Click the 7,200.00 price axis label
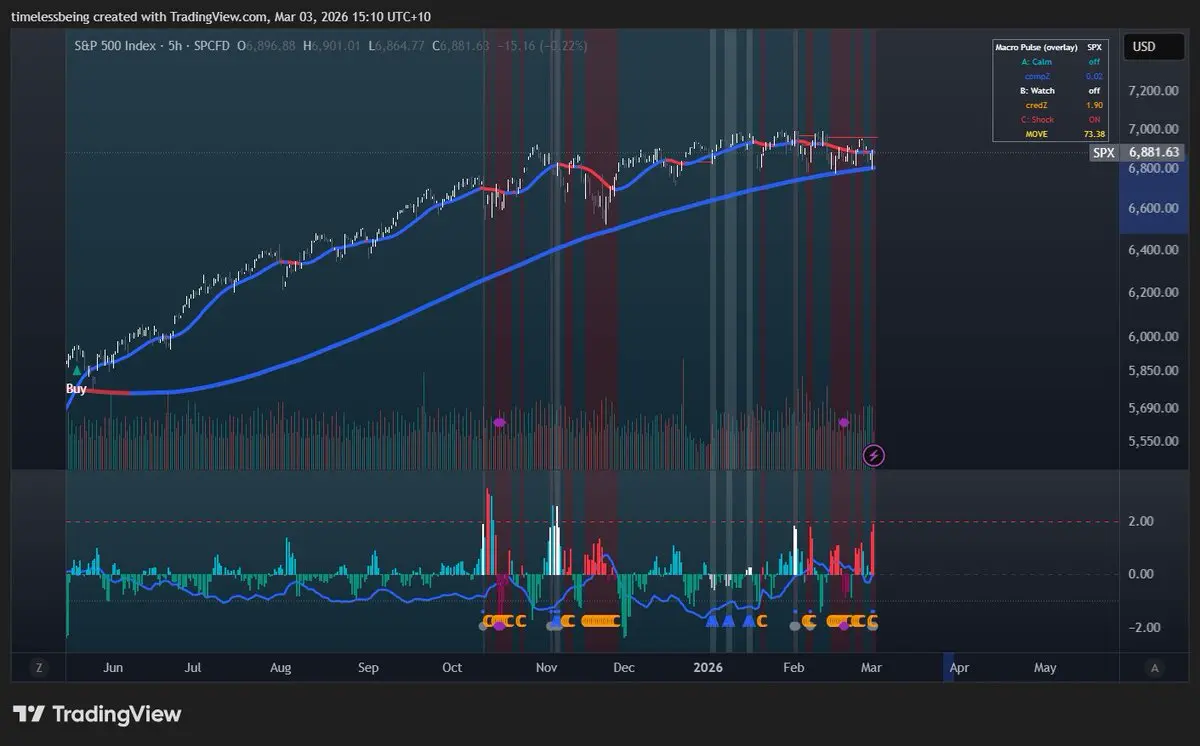1200x746 pixels. click(x=1152, y=91)
